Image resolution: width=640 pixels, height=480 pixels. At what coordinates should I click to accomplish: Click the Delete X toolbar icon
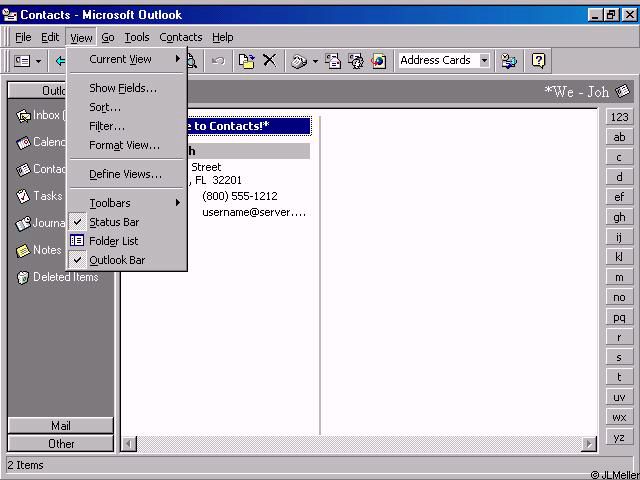(269, 60)
